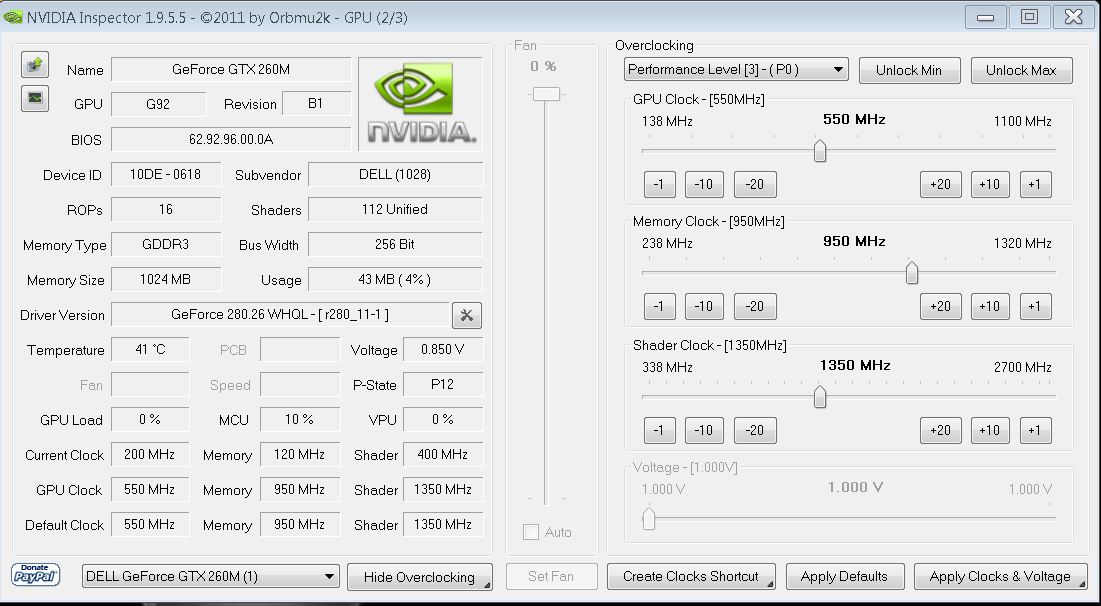1101x606 pixels.
Task: Click the ROPs value 16
Action: click(x=166, y=209)
